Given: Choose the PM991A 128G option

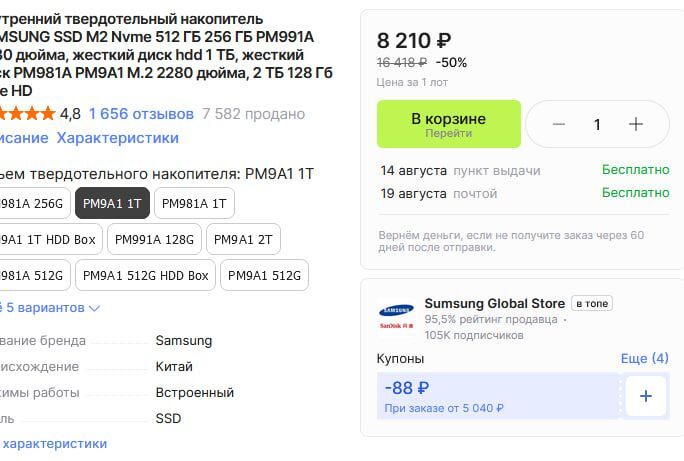Looking at the screenshot, I should pos(154,239).
